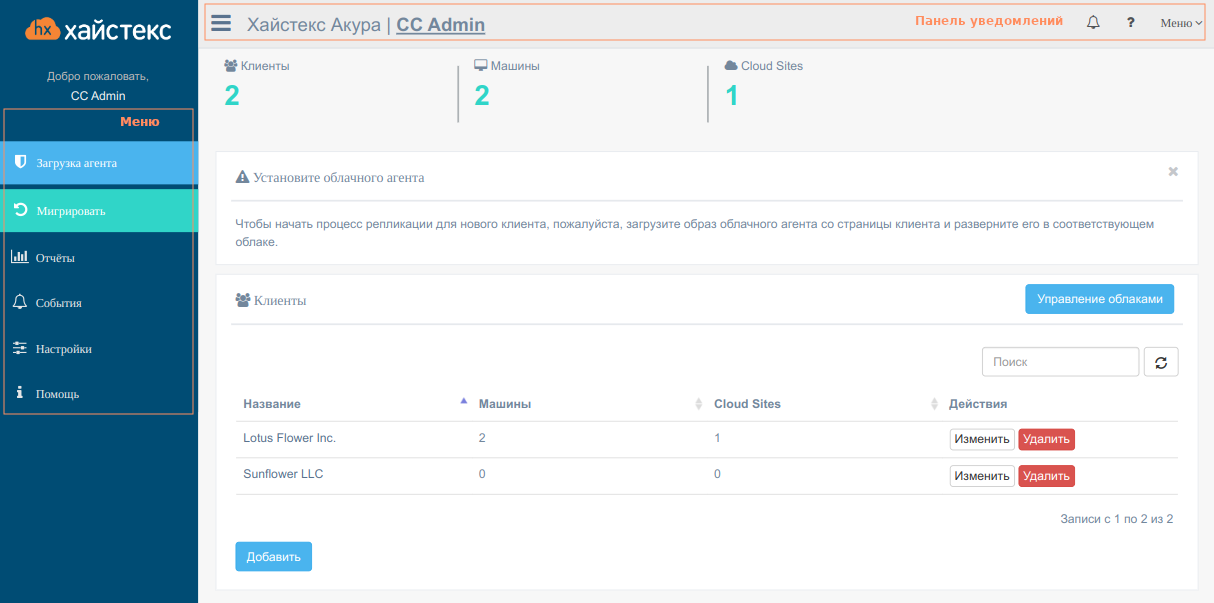Click Удалить for Sunflower LLC

[1046, 476]
